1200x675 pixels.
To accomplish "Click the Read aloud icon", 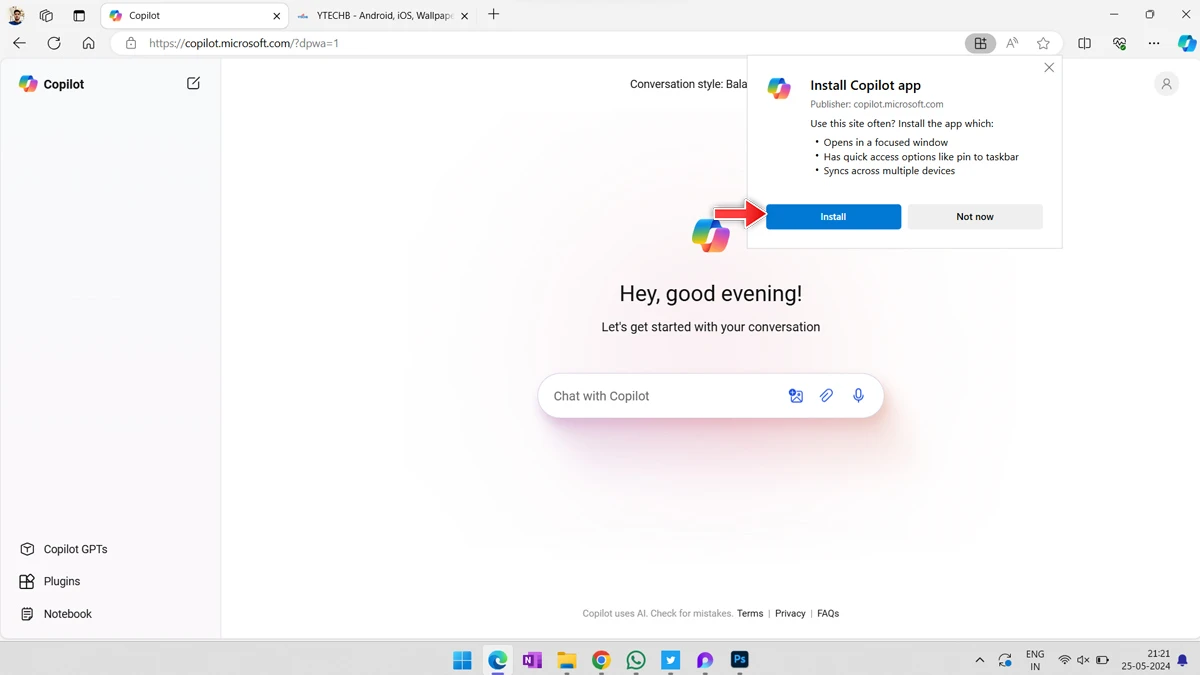I will point(1012,44).
